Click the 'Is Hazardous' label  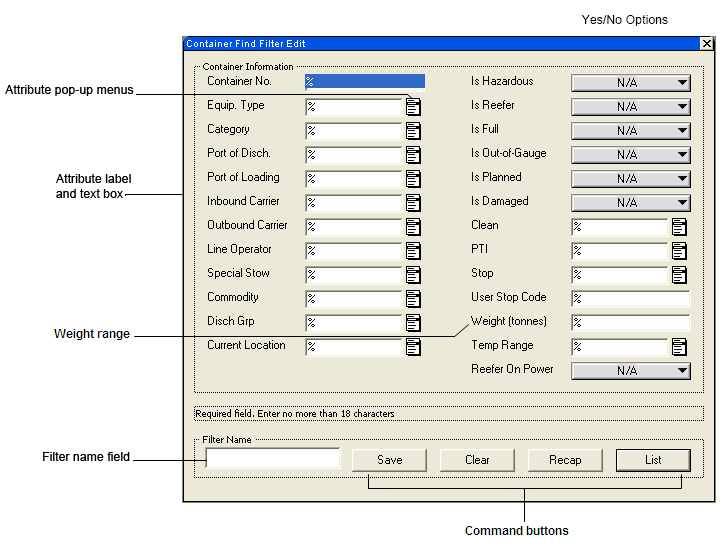[502, 81]
